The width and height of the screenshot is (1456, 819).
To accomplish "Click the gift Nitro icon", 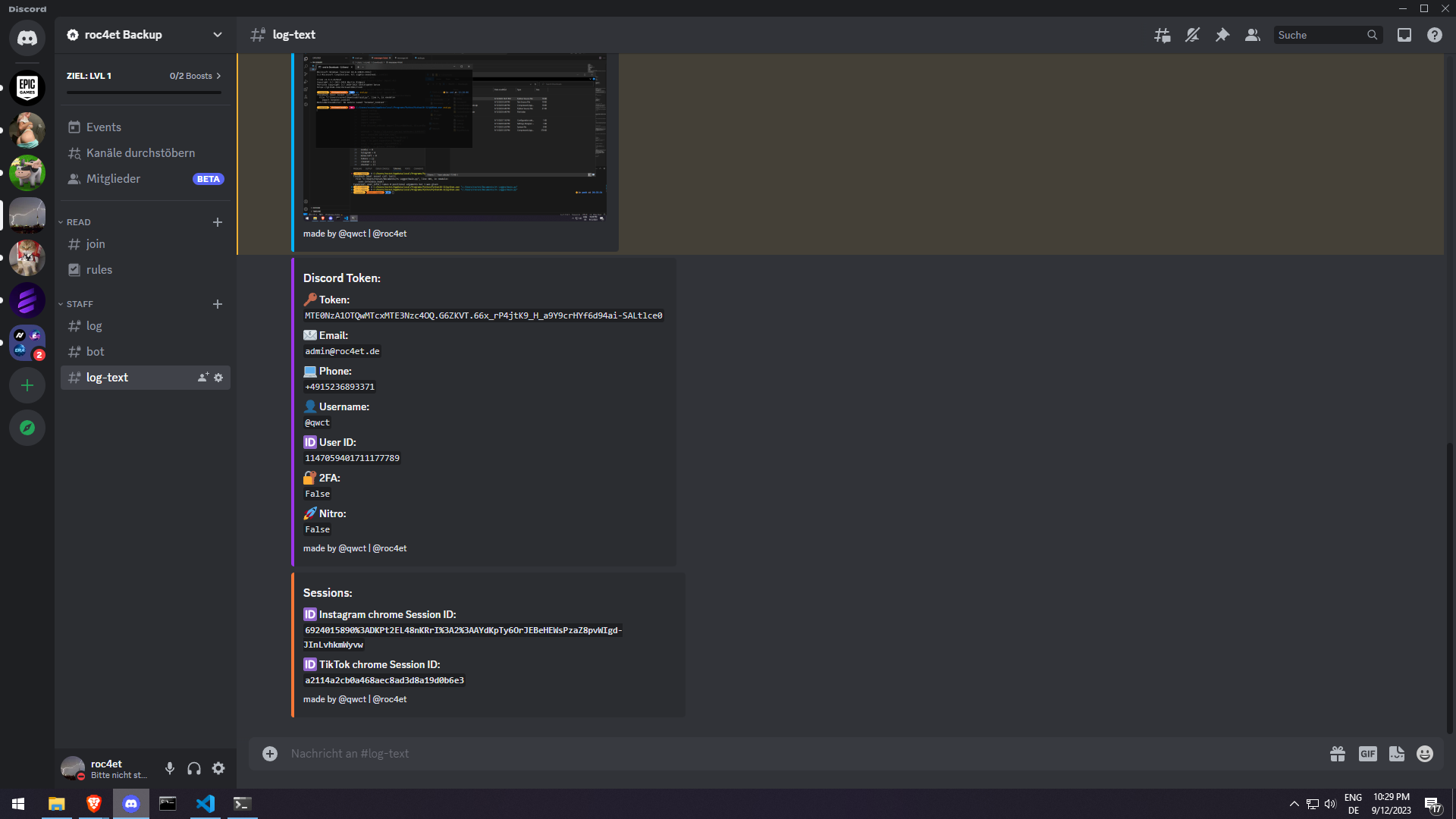I will (x=1338, y=754).
